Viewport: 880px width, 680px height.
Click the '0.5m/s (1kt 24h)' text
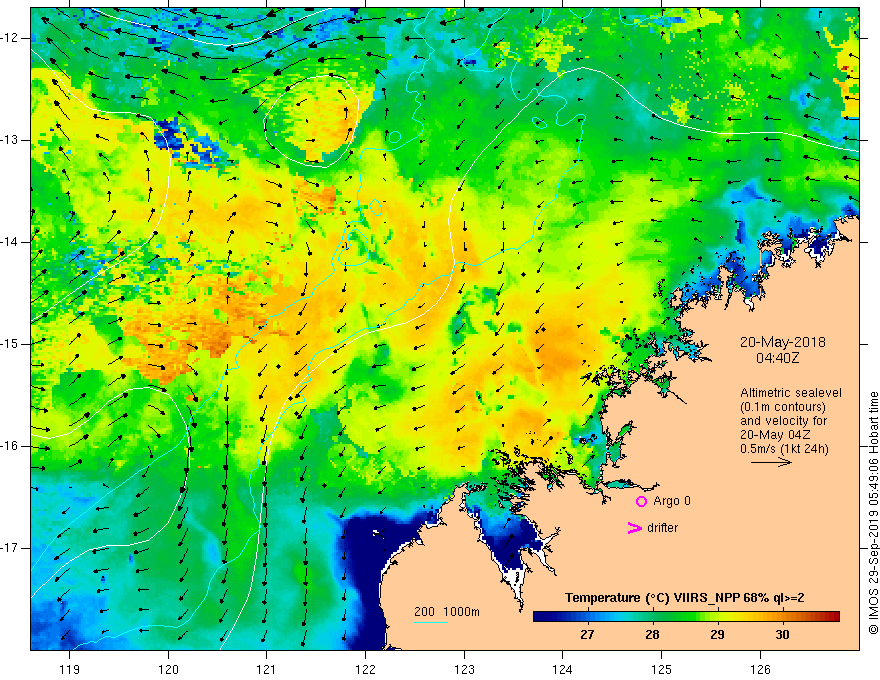784,449
